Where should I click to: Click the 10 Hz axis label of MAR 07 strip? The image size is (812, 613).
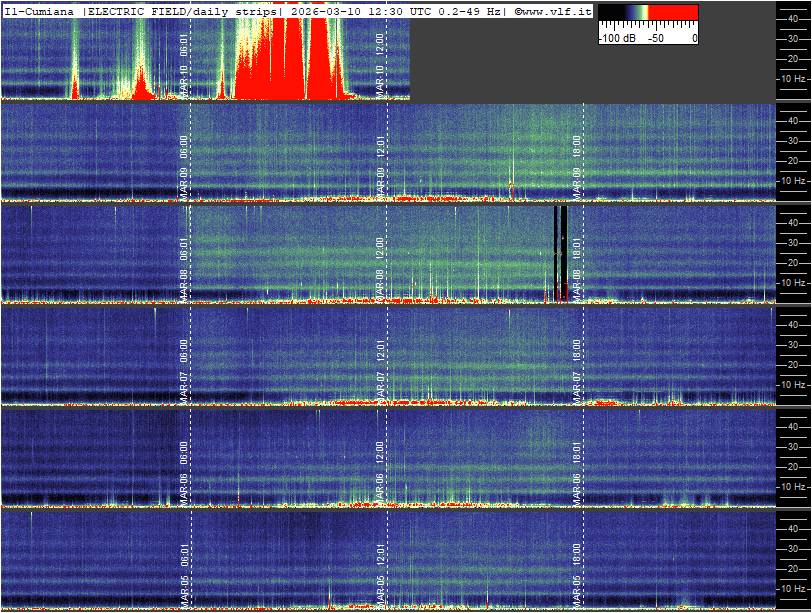(794, 385)
